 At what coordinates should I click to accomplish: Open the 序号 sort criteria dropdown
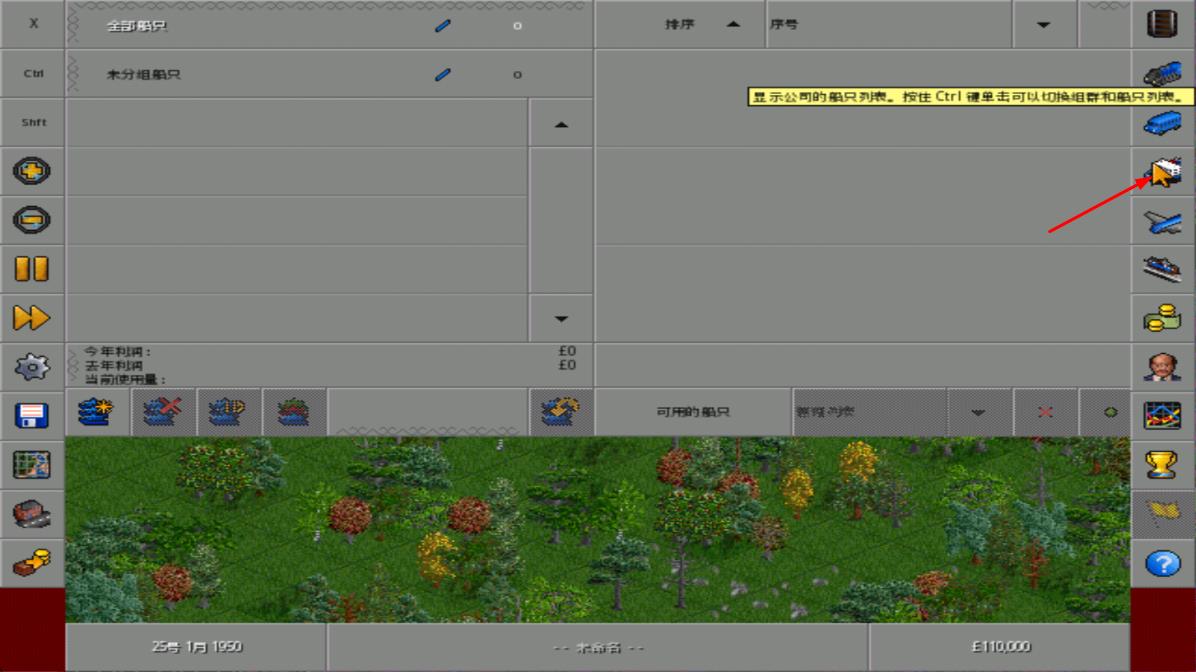pyautogui.click(x=1044, y=25)
